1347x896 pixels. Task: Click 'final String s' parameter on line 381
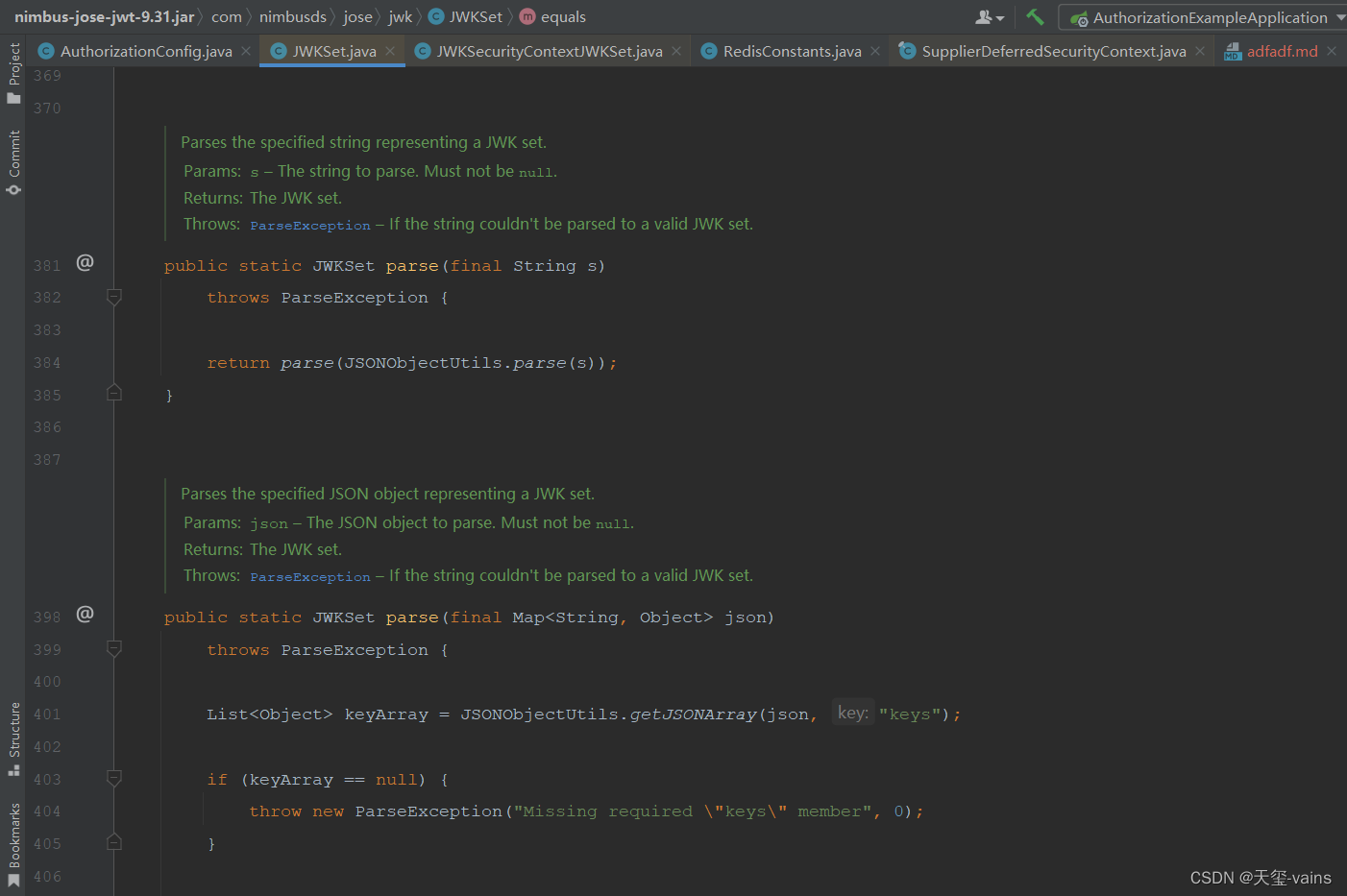(524, 266)
